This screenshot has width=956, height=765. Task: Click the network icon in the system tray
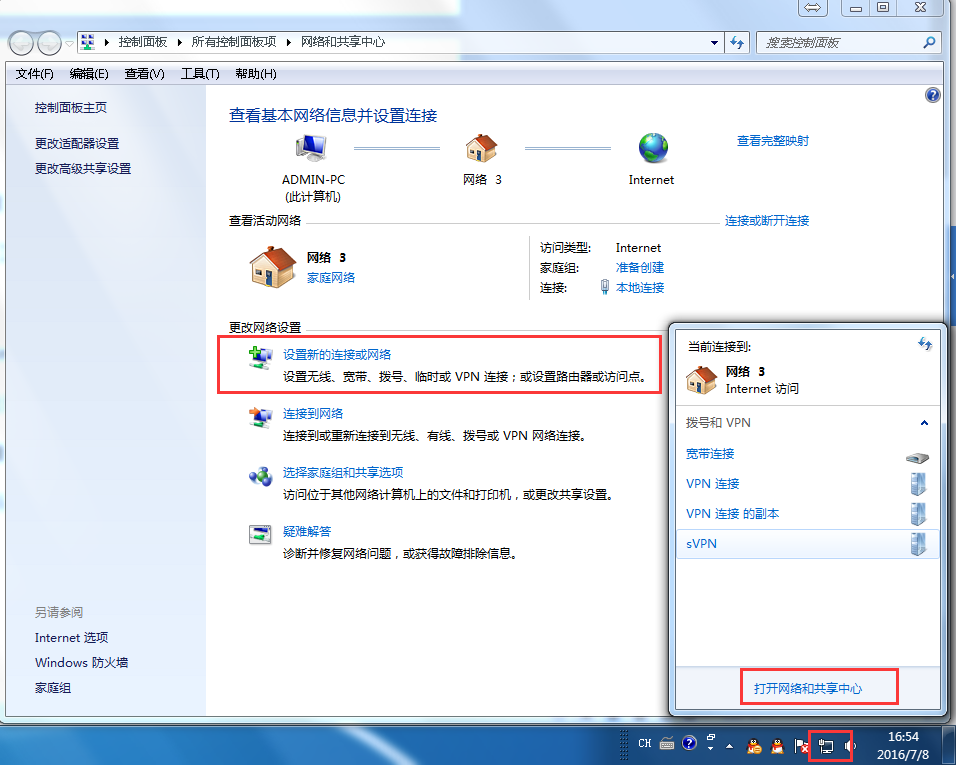tap(826, 746)
